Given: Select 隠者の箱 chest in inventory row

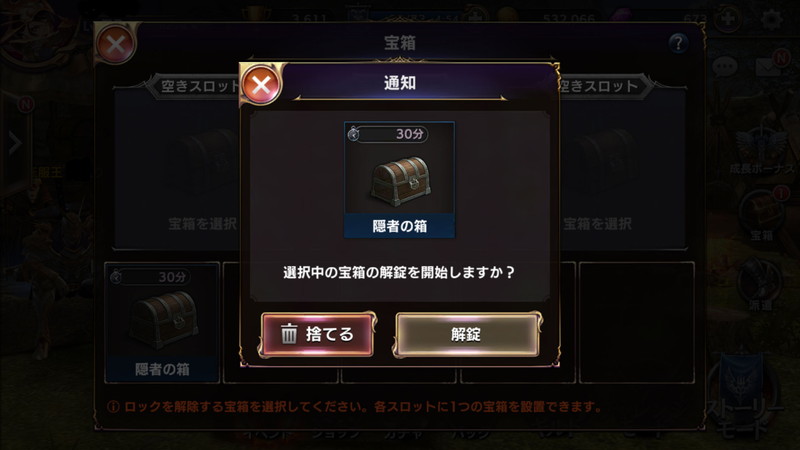Looking at the screenshot, I should [162, 322].
